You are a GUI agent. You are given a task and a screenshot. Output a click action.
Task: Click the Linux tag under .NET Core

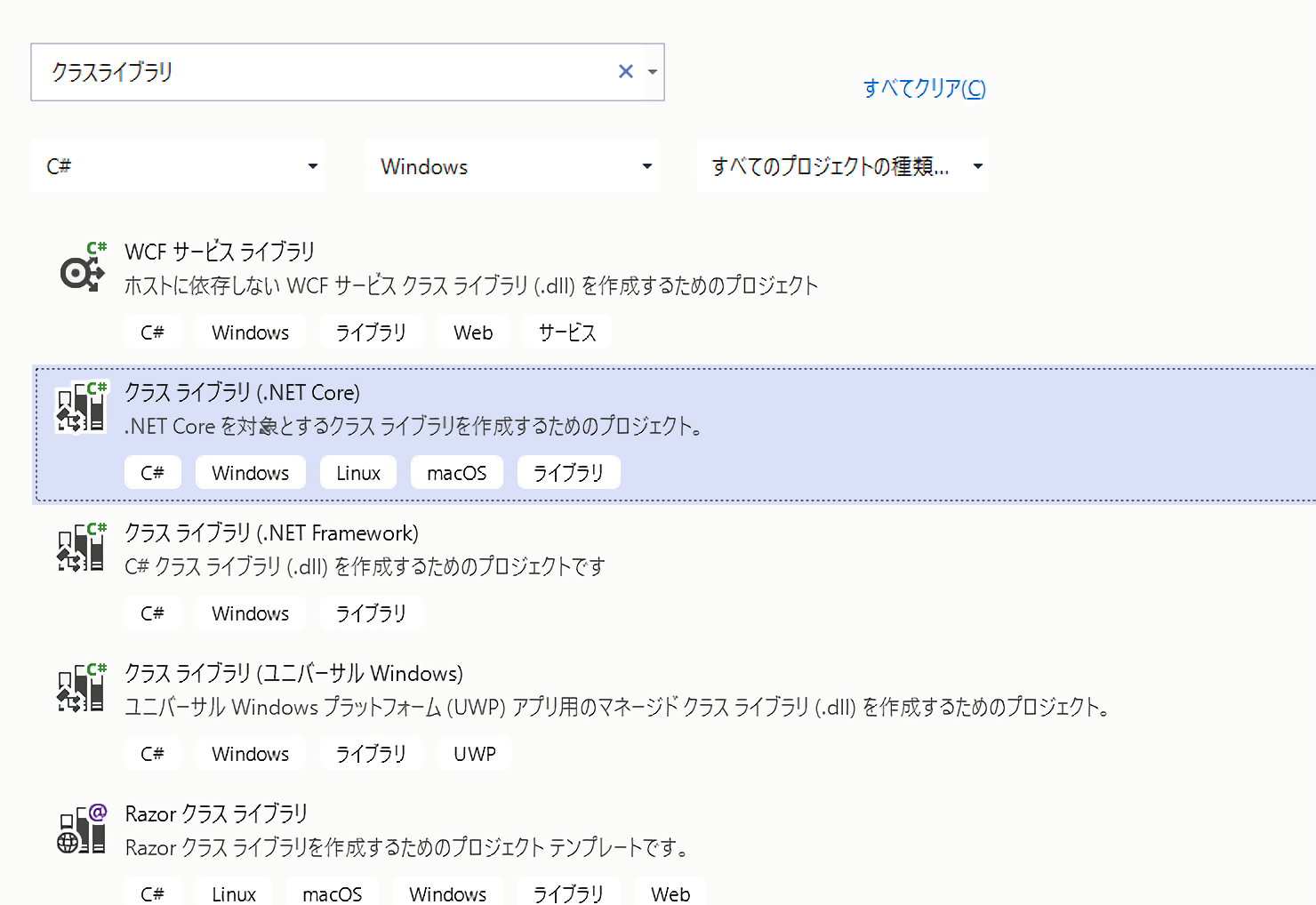(x=358, y=473)
